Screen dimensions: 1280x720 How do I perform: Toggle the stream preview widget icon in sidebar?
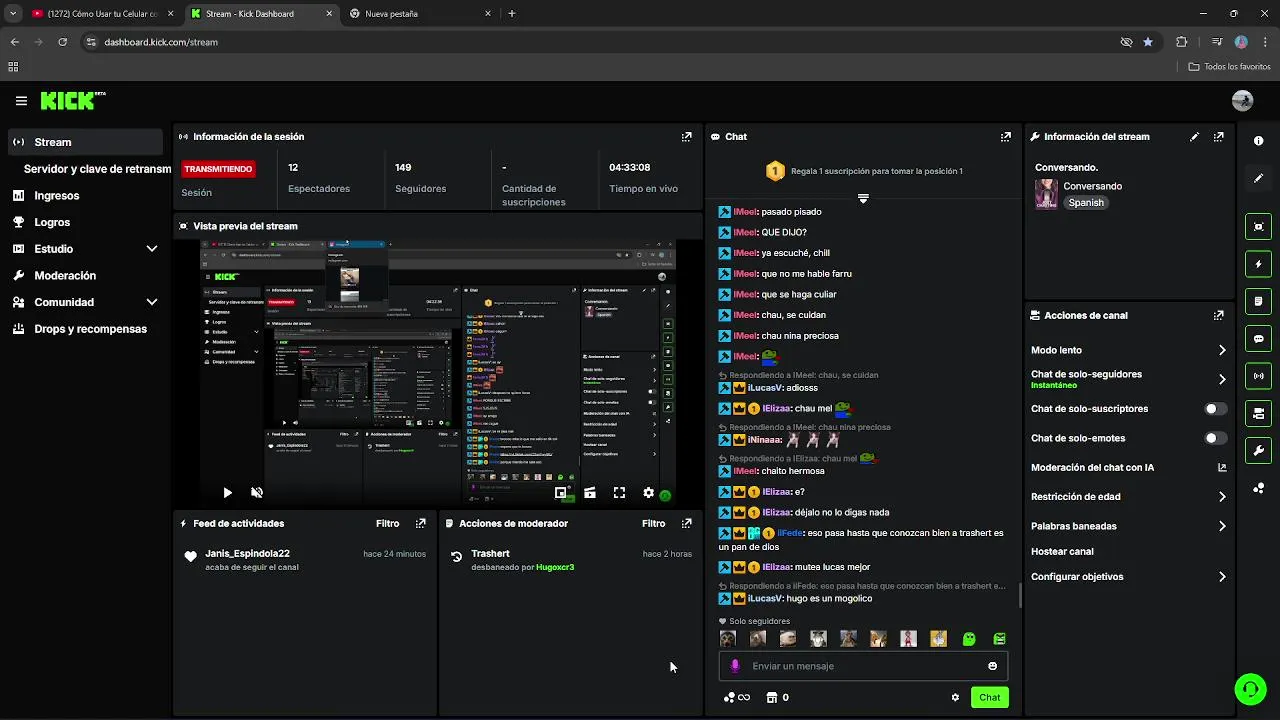(x=1258, y=227)
